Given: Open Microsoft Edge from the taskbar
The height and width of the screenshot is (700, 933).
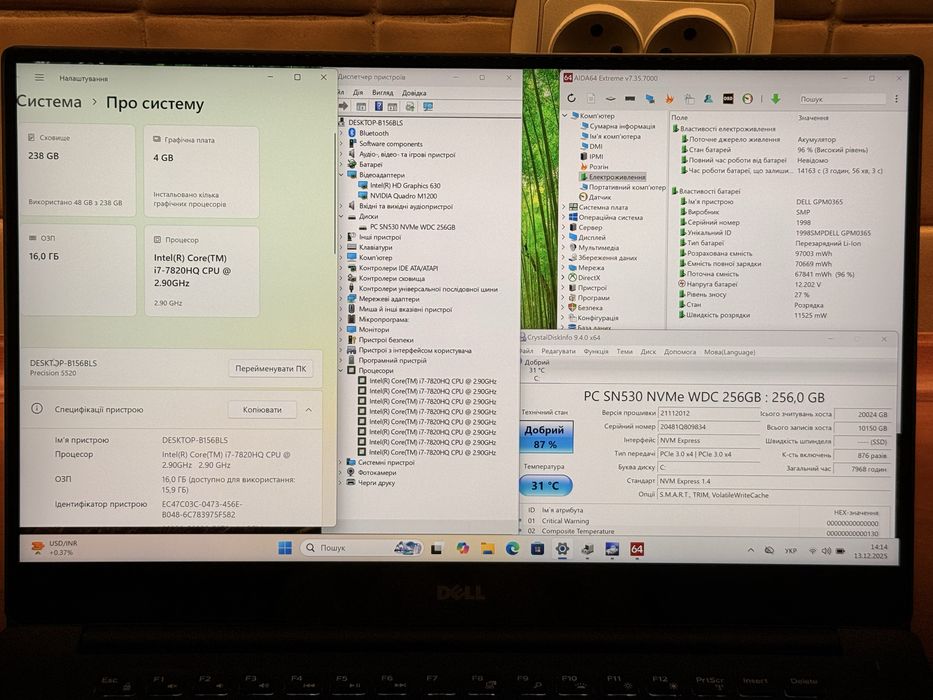Looking at the screenshot, I should (x=512, y=549).
